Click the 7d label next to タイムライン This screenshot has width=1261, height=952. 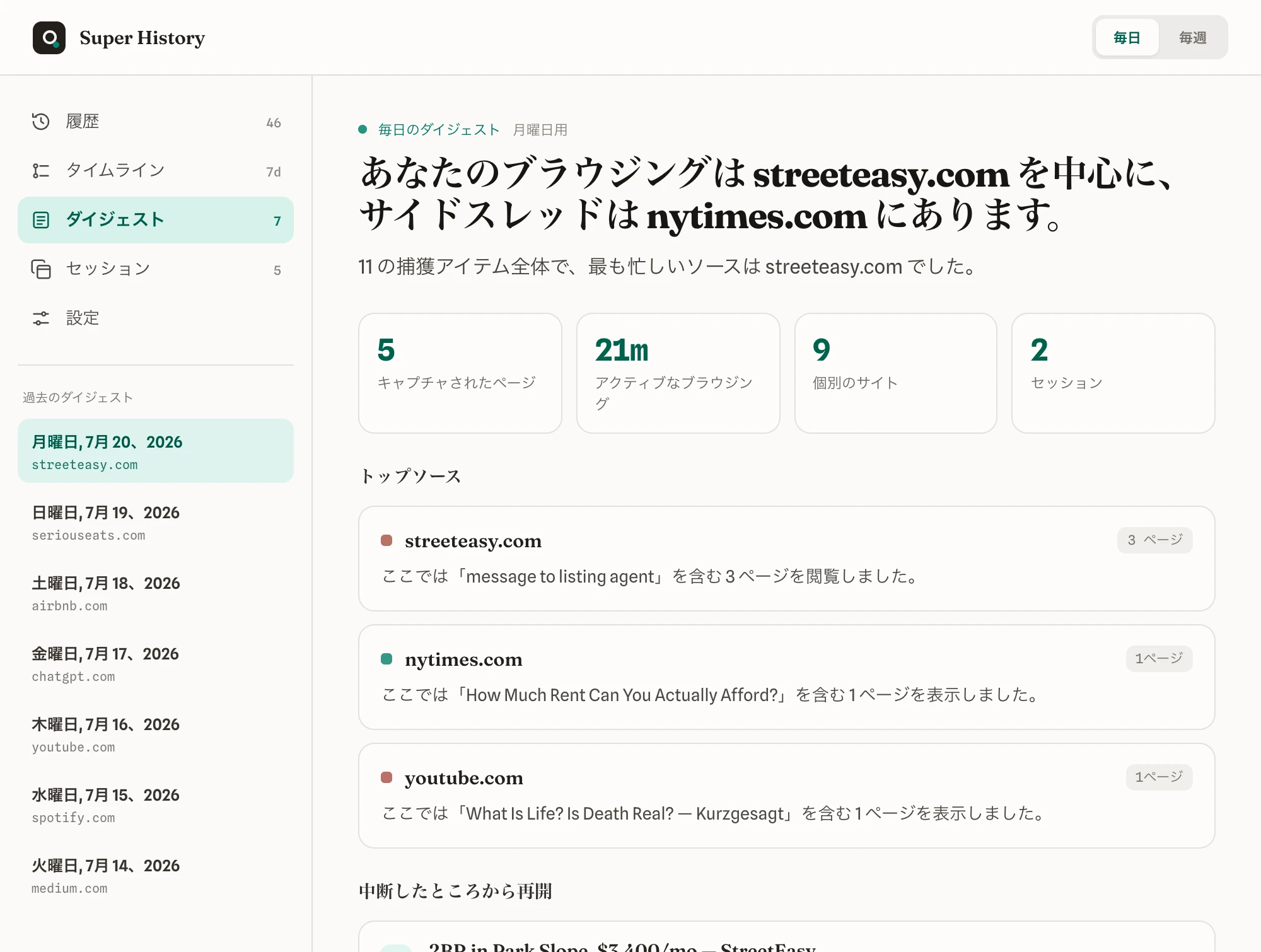click(x=274, y=172)
